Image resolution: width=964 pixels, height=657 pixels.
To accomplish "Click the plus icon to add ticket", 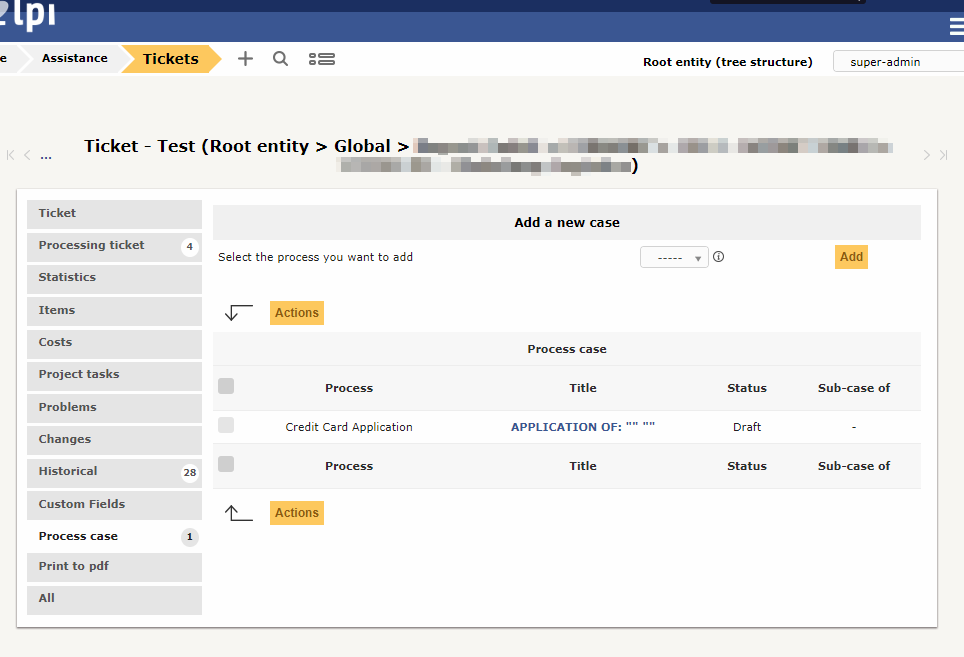I will [245, 59].
